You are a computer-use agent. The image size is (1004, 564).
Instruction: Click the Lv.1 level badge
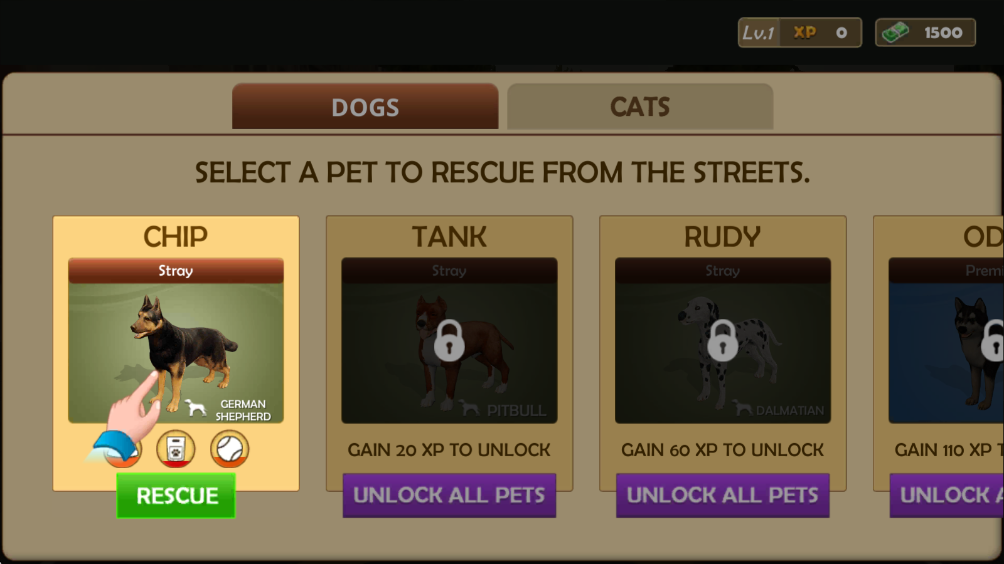pos(759,33)
